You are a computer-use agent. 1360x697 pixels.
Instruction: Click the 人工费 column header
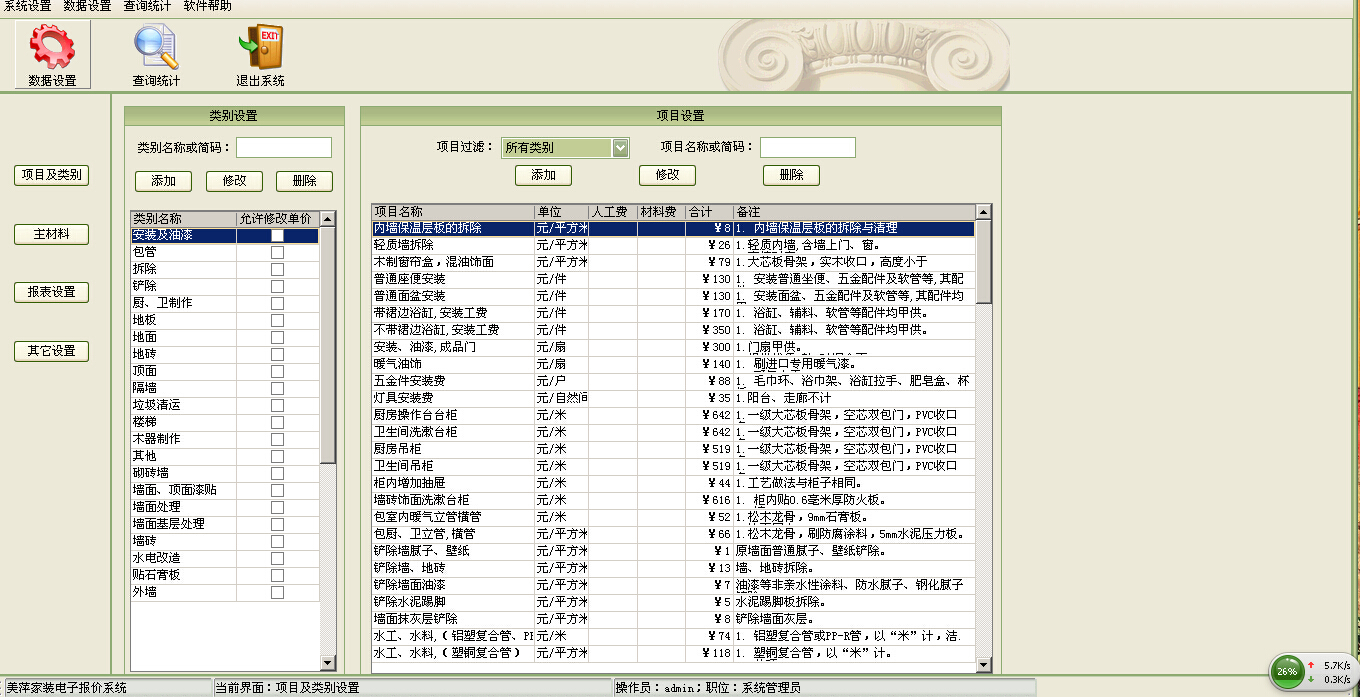click(x=613, y=212)
